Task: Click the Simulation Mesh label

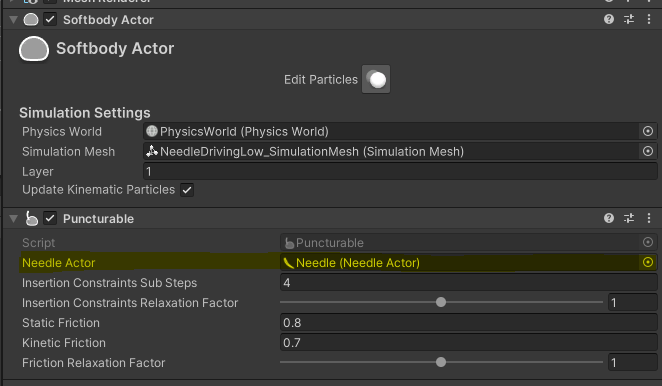Action: tap(68, 151)
